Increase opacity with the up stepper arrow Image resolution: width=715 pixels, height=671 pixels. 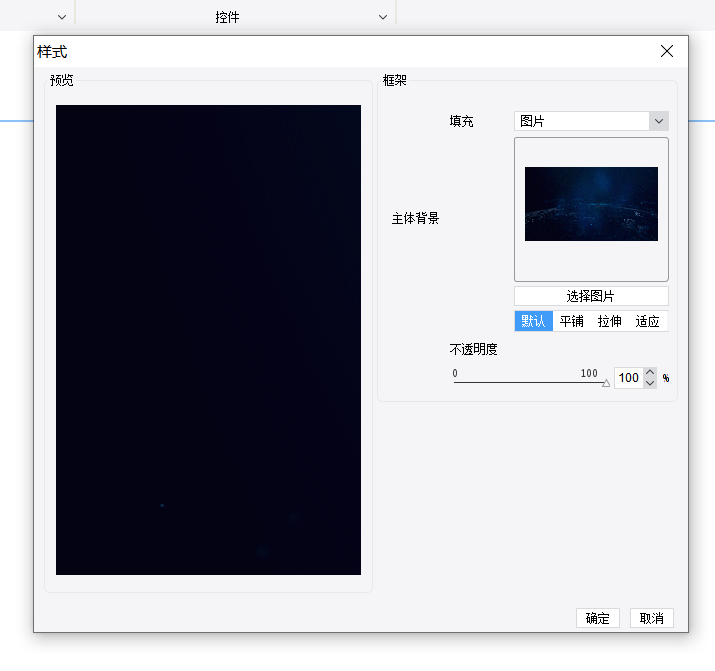point(650,373)
